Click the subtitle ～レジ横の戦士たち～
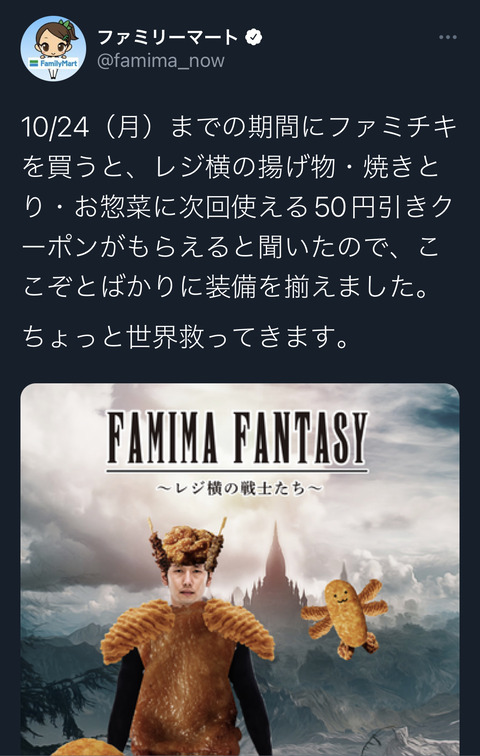Viewport: 480px width, 756px height. pos(239,488)
